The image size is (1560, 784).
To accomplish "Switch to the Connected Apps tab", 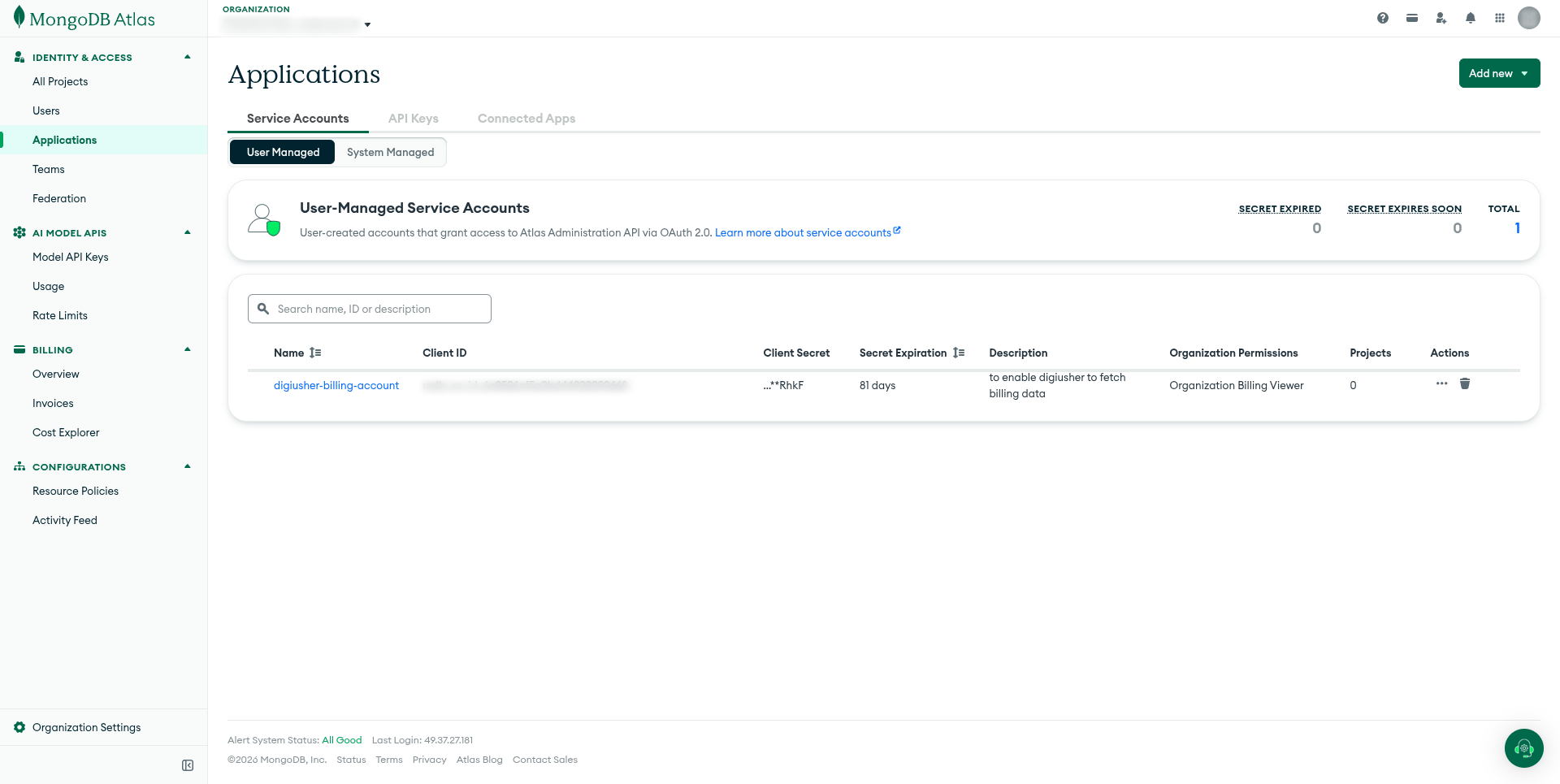I will (x=526, y=119).
